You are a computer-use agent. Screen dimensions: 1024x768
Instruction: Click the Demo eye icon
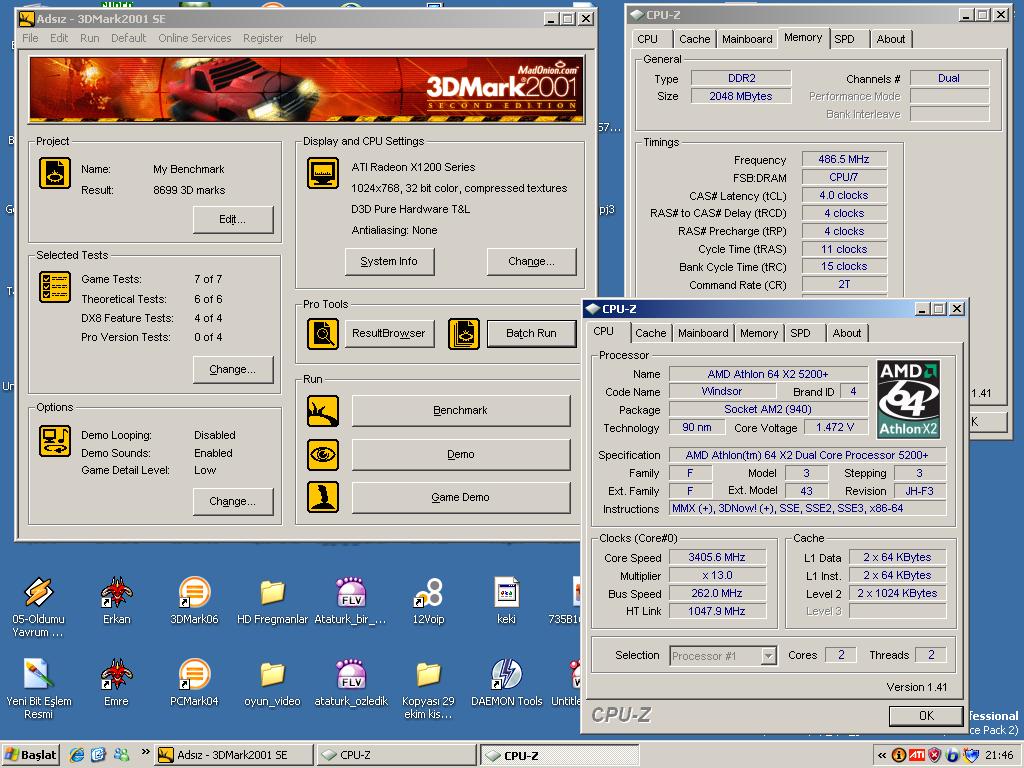coord(323,455)
